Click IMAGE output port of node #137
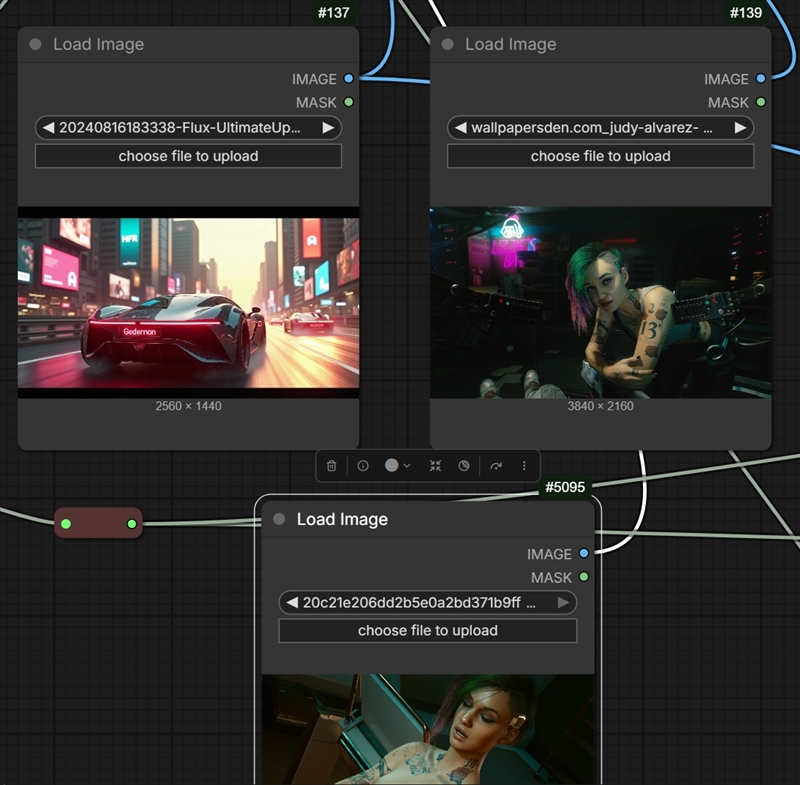Image resolution: width=800 pixels, height=785 pixels. (x=348, y=79)
